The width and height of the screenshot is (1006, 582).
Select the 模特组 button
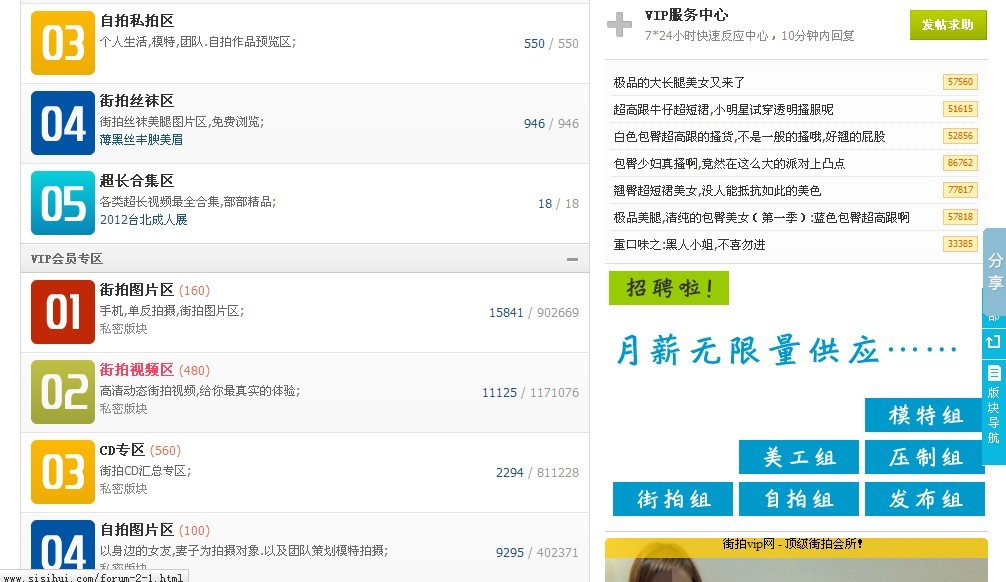click(x=924, y=415)
